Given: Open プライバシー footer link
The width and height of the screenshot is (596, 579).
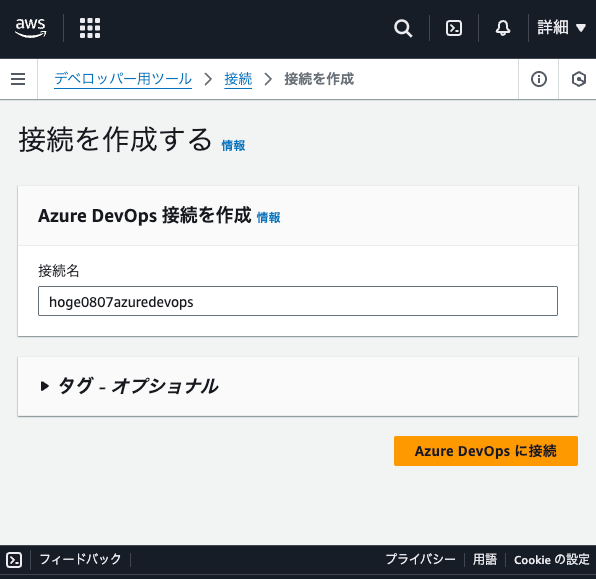Looking at the screenshot, I should tap(420, 559).
